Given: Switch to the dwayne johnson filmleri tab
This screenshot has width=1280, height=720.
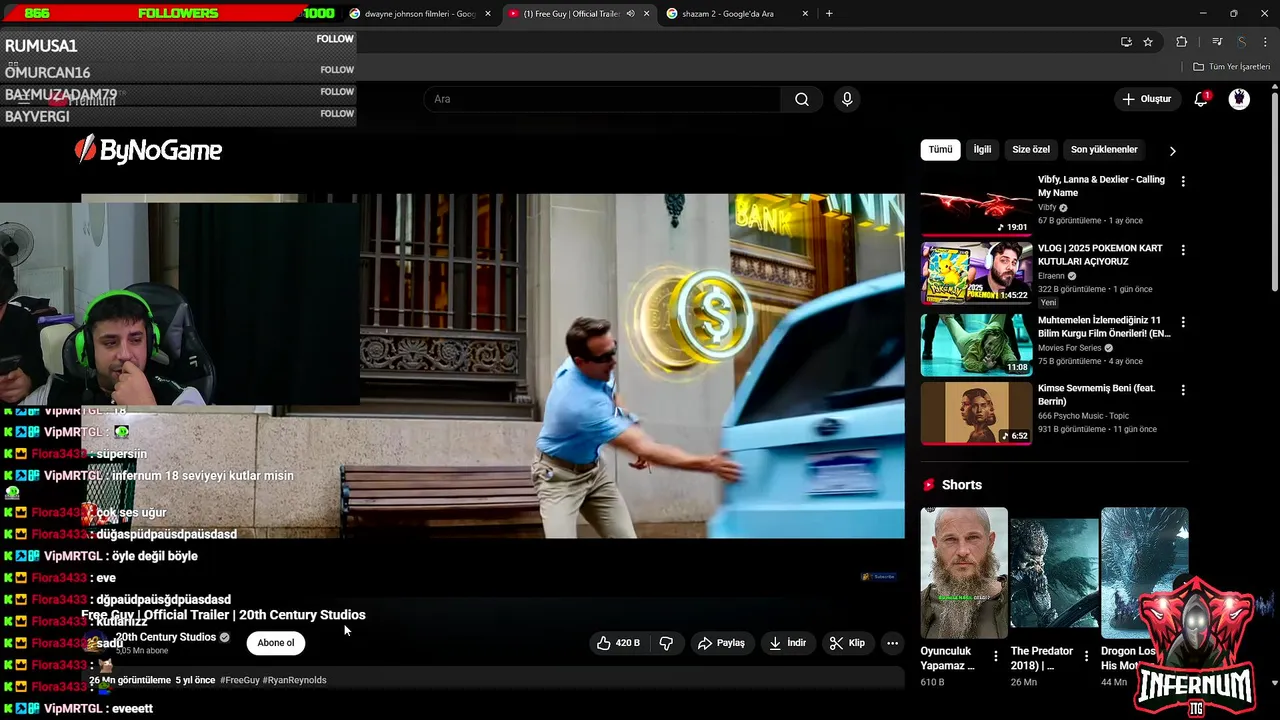Looking at the screenshot, I should tap(420, 14).
